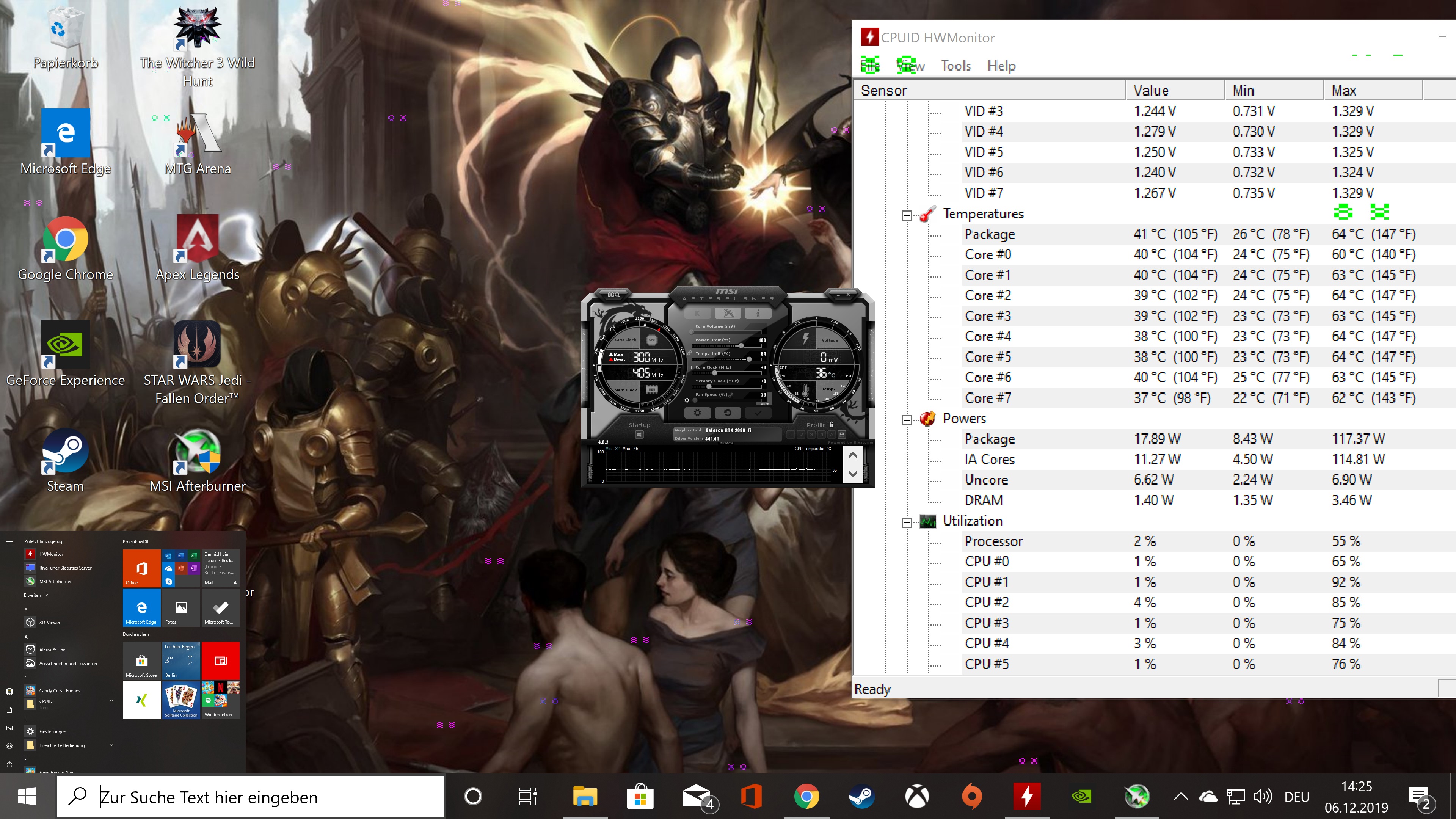Open the Help menu in HWMonitor

[1001, 66]
